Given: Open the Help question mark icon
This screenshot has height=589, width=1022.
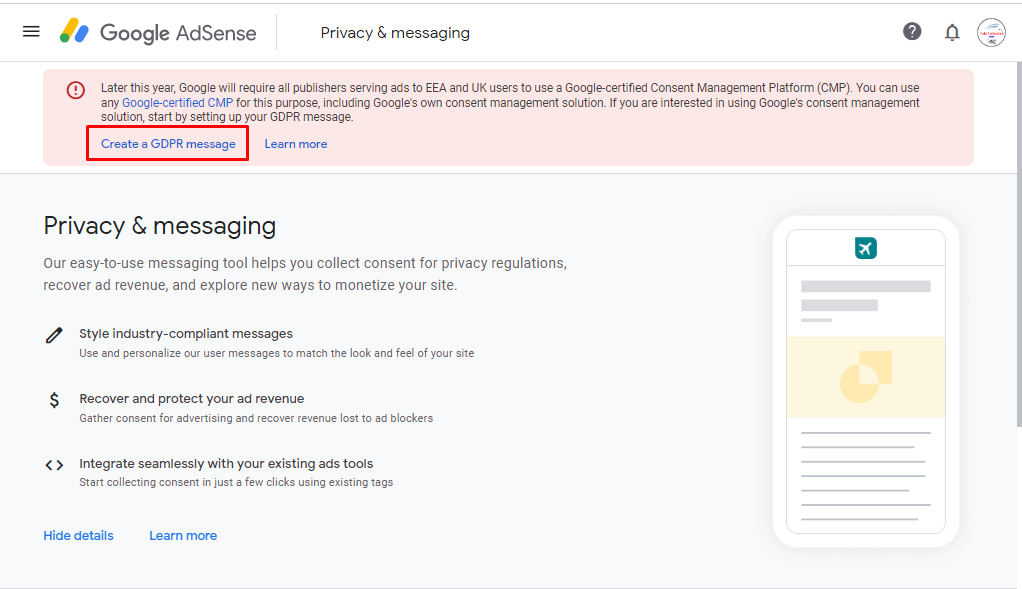Looking at the screenshot, I should pyautogui.click(x=912, y=31).
